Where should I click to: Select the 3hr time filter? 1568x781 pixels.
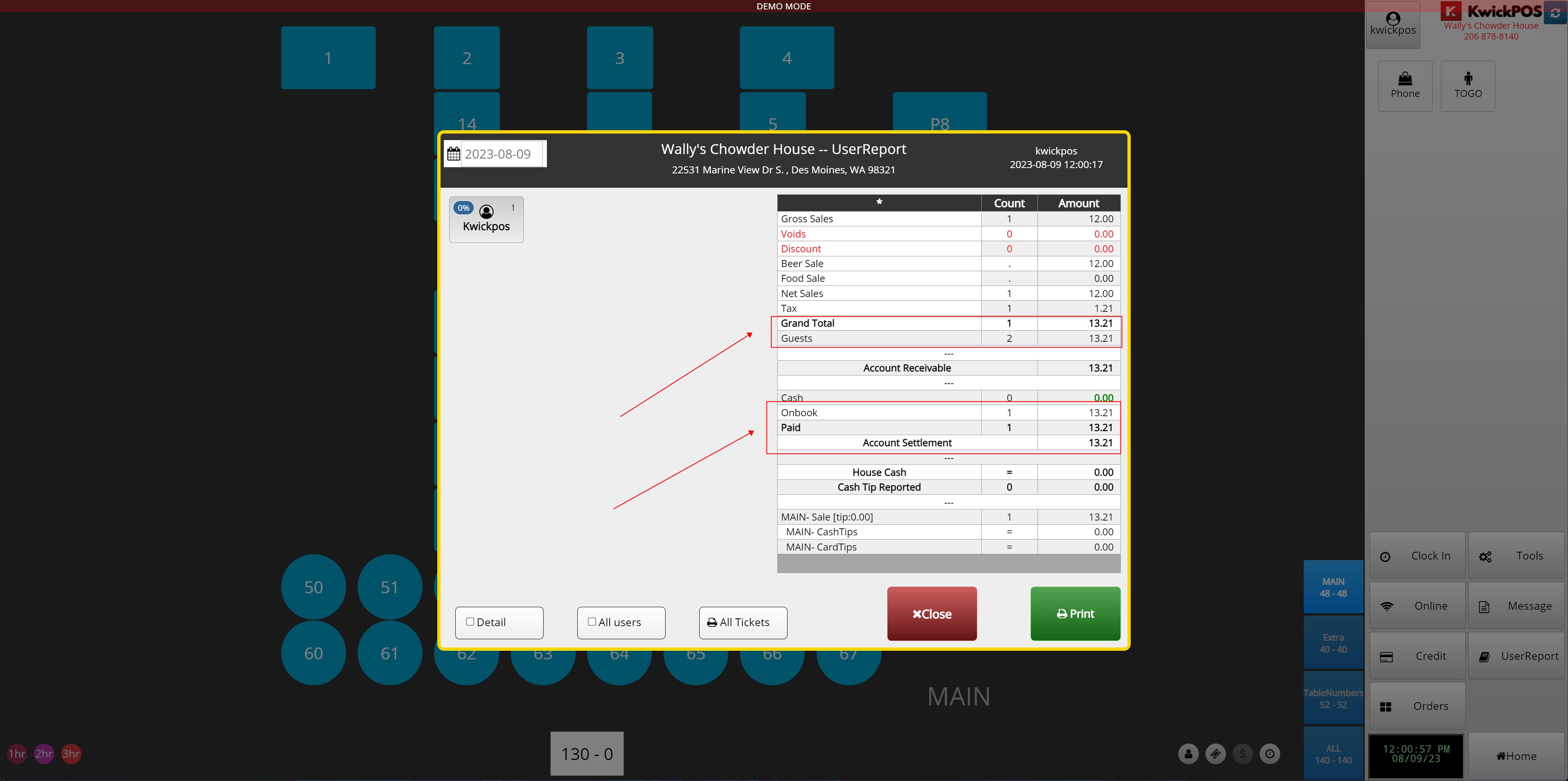click(71, 753)
